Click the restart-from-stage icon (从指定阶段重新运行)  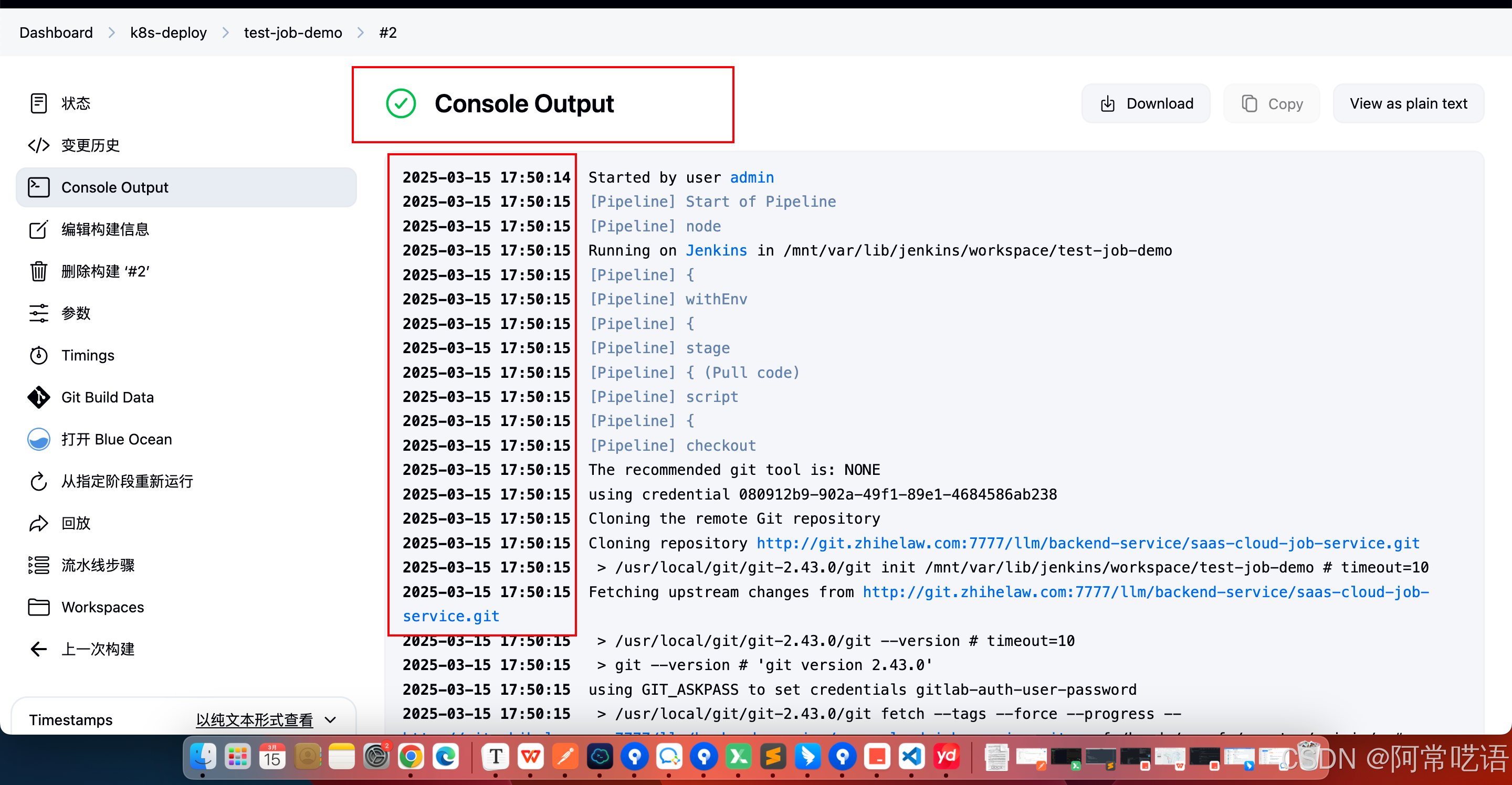(39, 481)
